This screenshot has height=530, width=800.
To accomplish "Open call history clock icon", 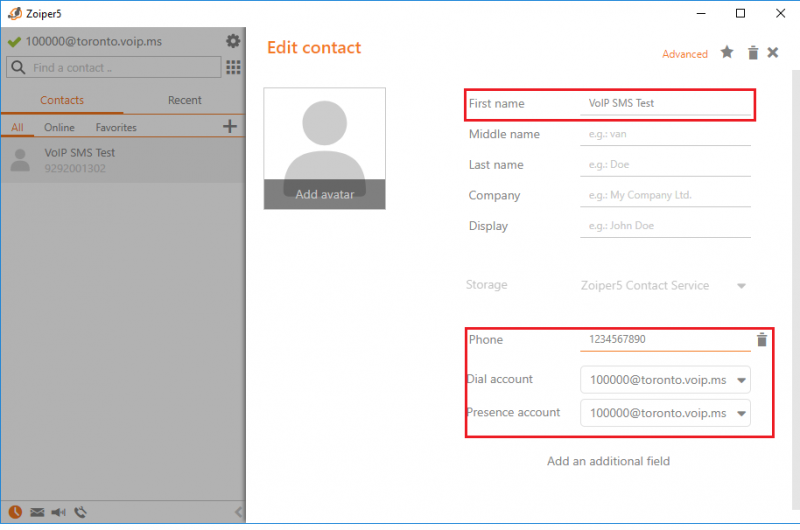I will coord(15,512).
